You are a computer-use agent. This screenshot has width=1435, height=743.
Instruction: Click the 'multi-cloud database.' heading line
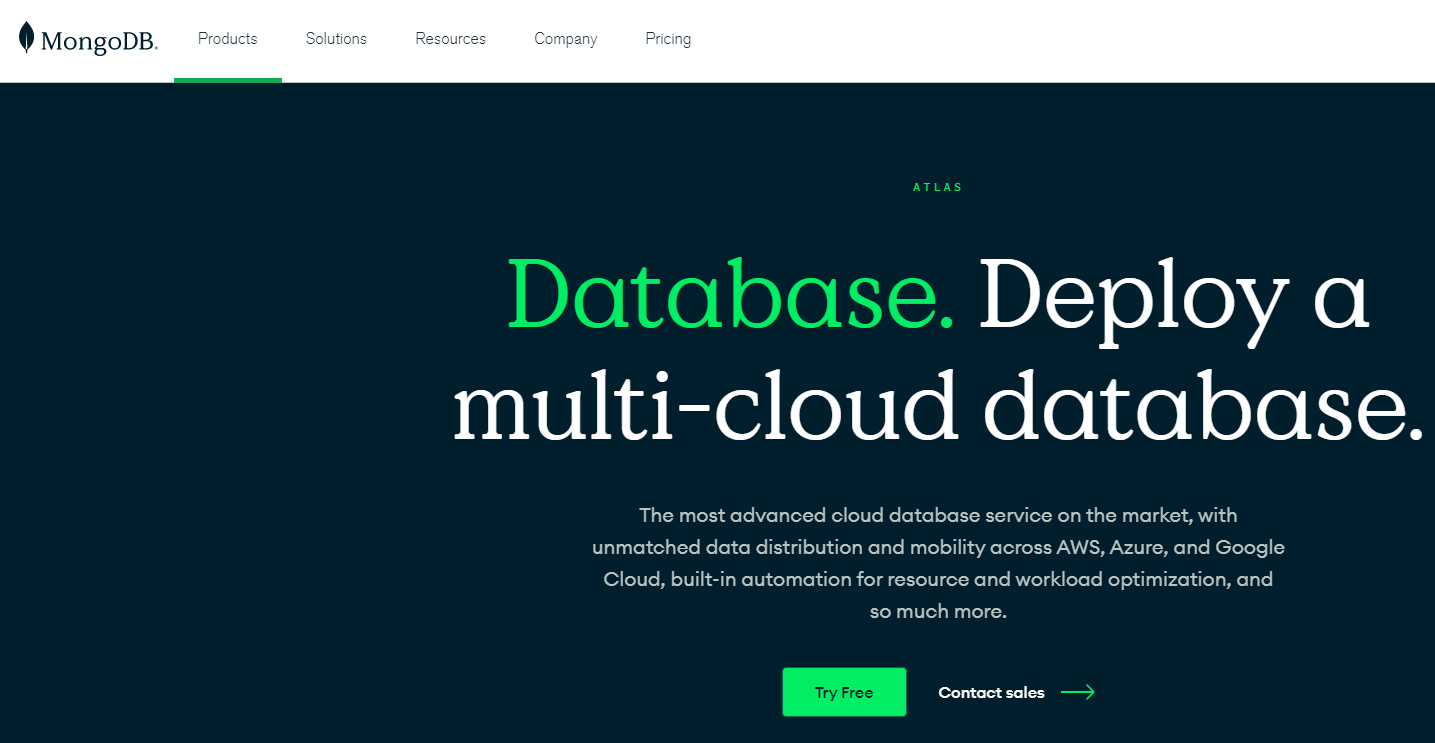pyautogui.click(x=938, y=407)
